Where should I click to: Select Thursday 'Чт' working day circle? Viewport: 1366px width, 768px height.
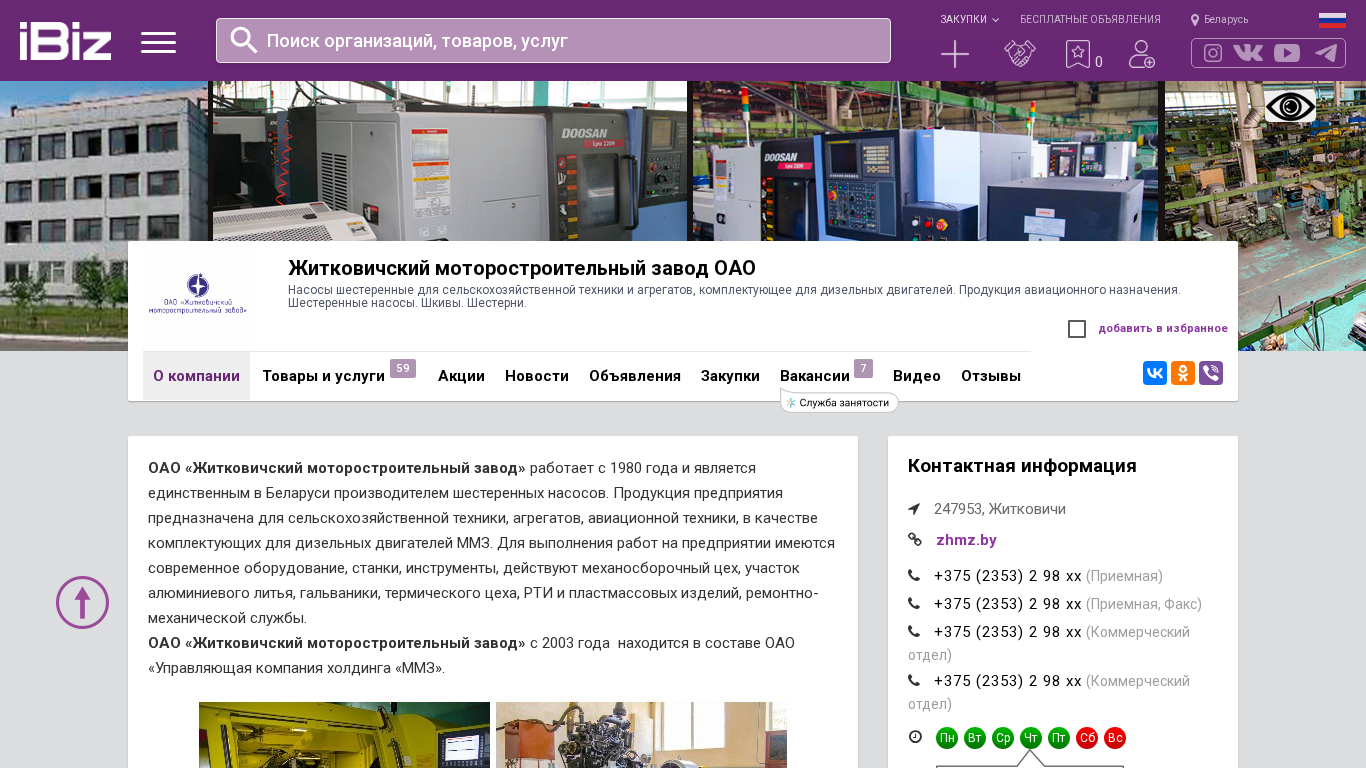tap(1031, 738)
